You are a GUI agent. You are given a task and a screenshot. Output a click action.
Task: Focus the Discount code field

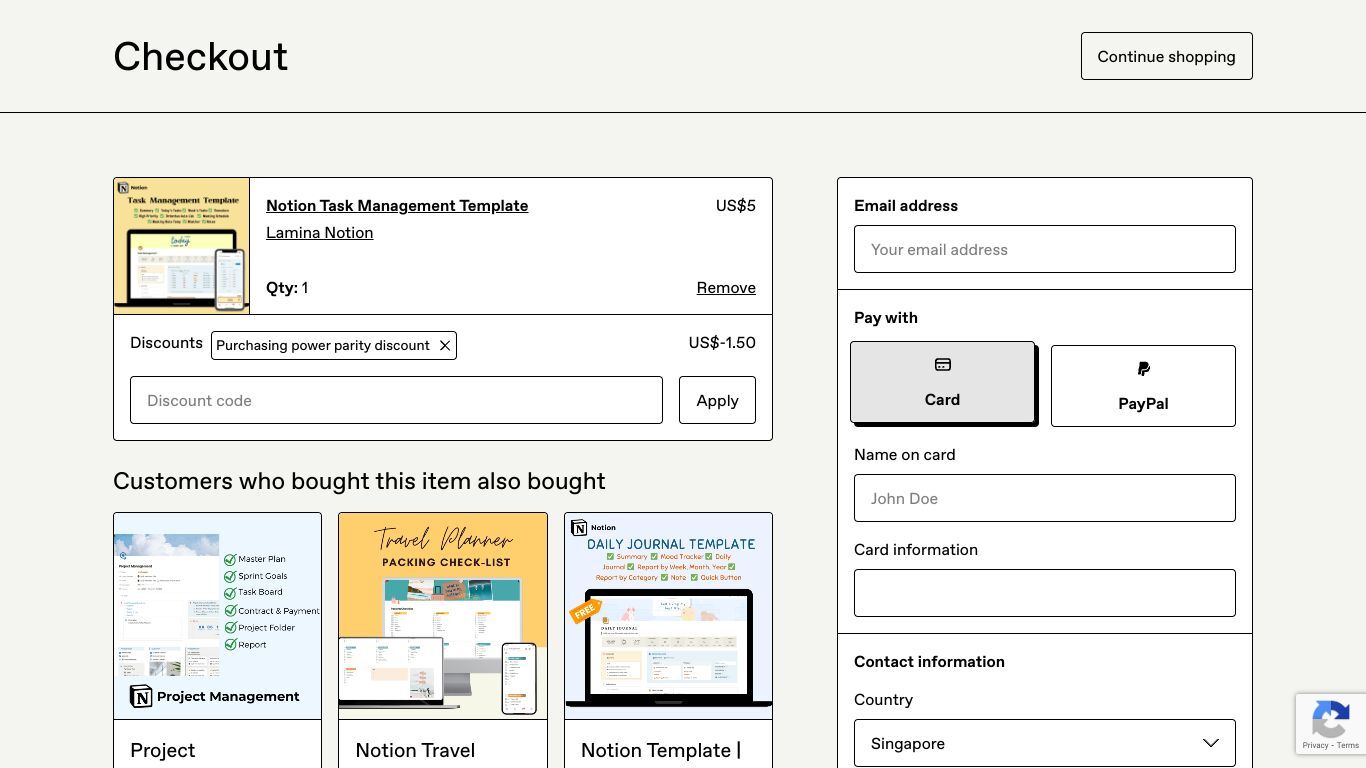pyautogui.click(x=396, y=400)
